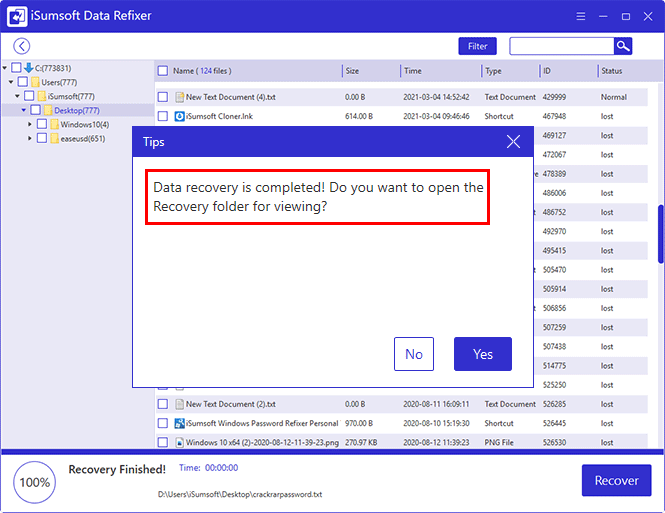The height and width of the screenshot is (513, 665).
Task: Sort by the Size column header
Action: click(352, 71)
